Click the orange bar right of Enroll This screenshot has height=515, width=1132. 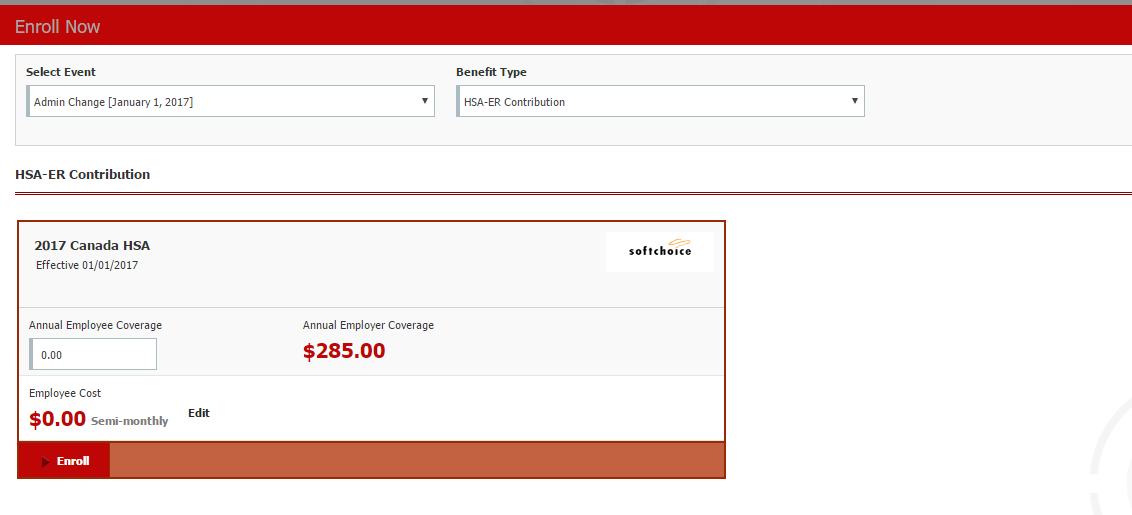pyautogui.click(x=416, y=461)
